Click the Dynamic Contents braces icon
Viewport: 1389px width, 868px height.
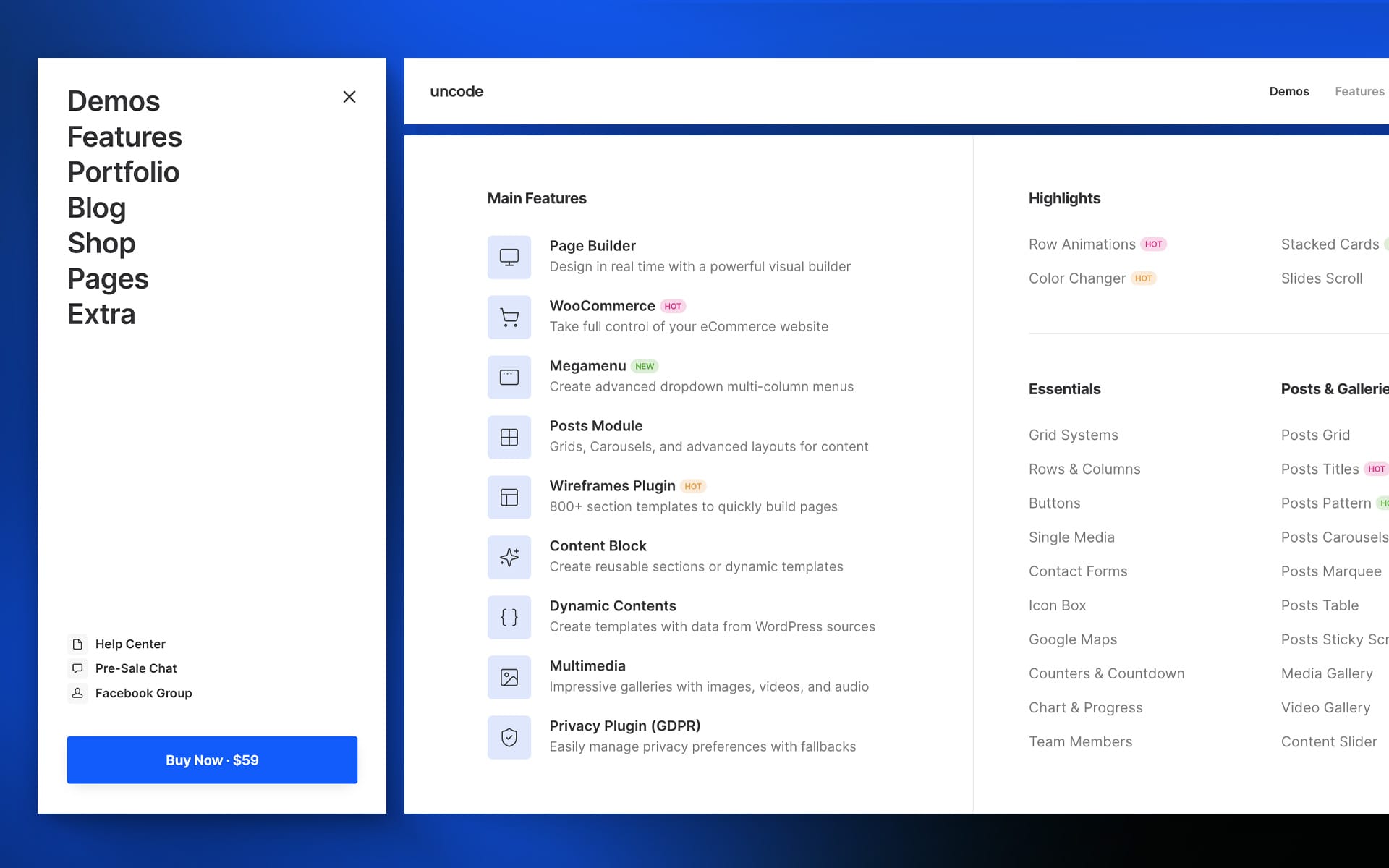509,617
